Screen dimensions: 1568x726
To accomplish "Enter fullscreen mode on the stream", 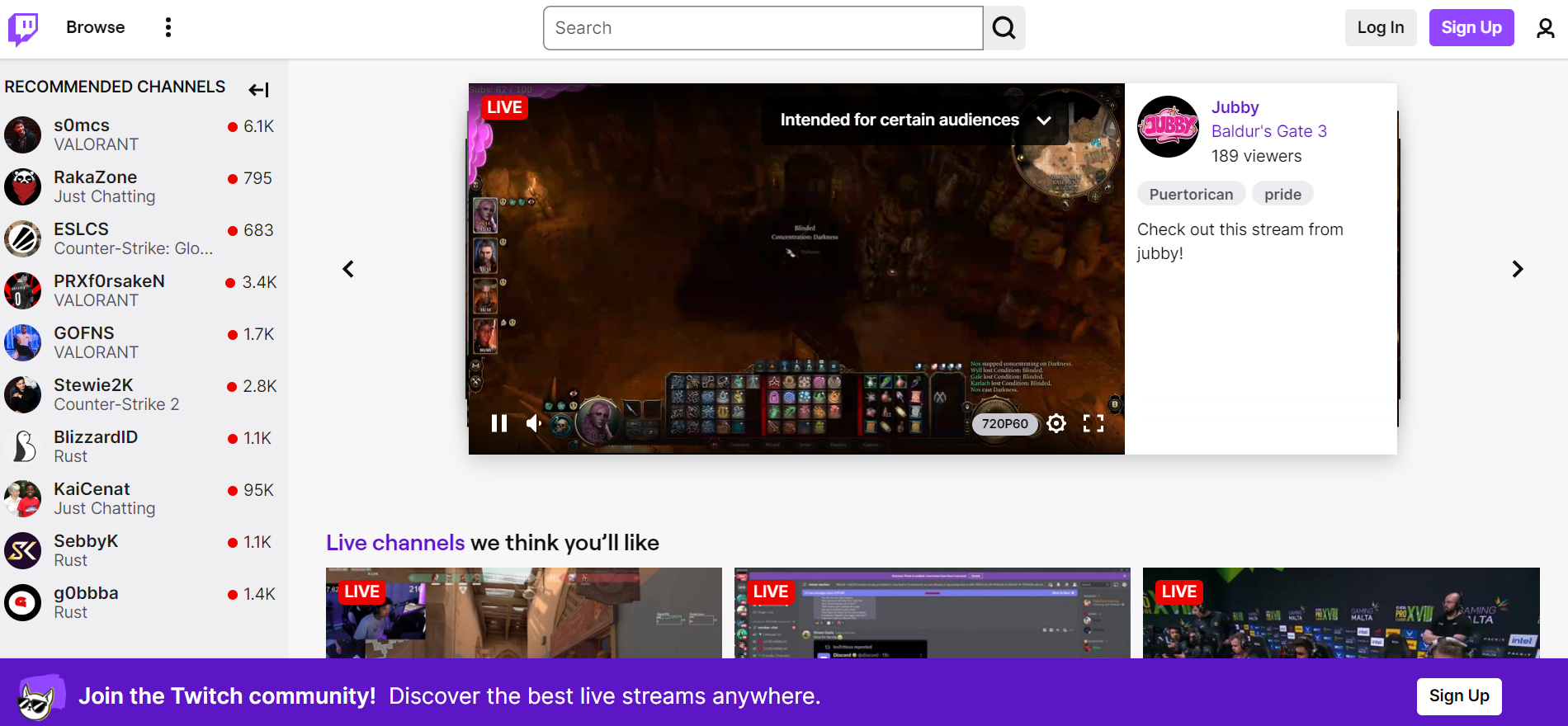I will coord(1093,423).
